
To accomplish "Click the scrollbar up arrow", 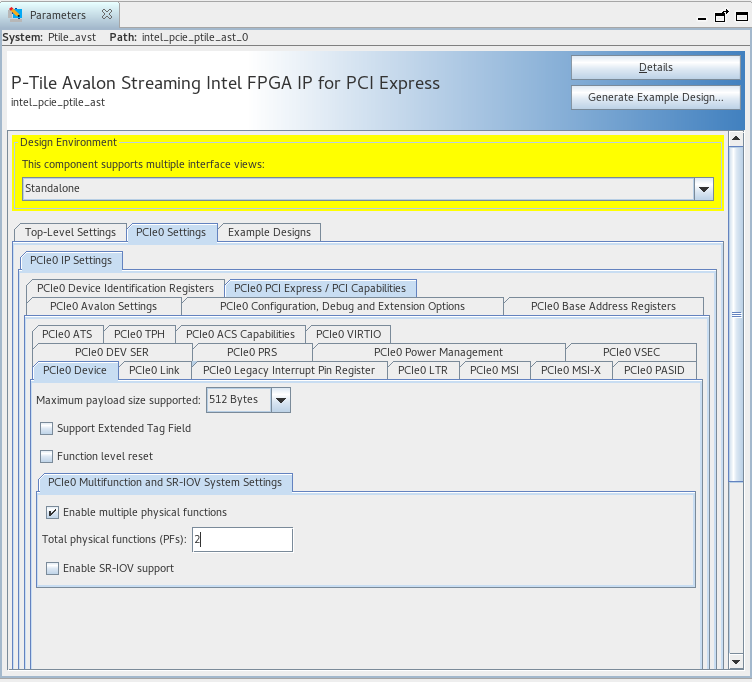I will (x=736, y=139).
